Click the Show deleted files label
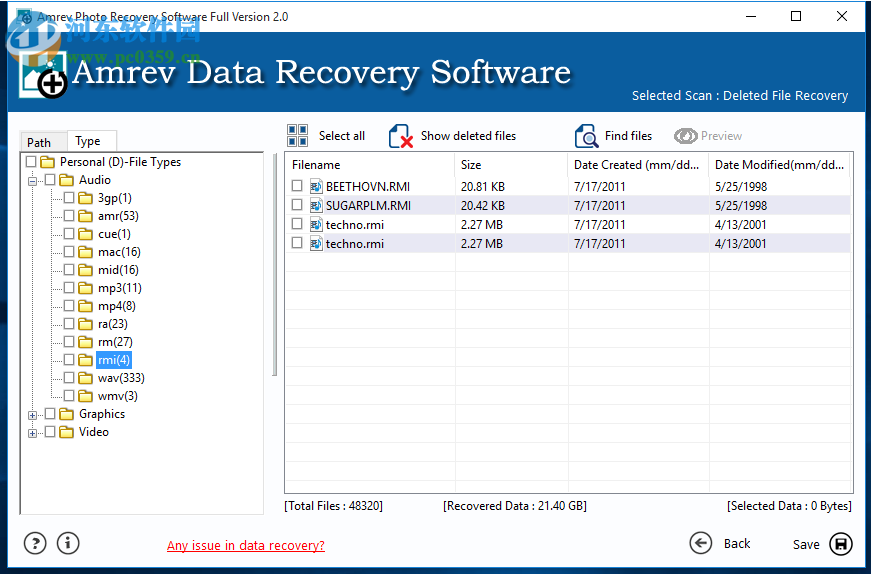Image resolution: width=871 pixels, height=574 pixels. [x=468, y=136]
